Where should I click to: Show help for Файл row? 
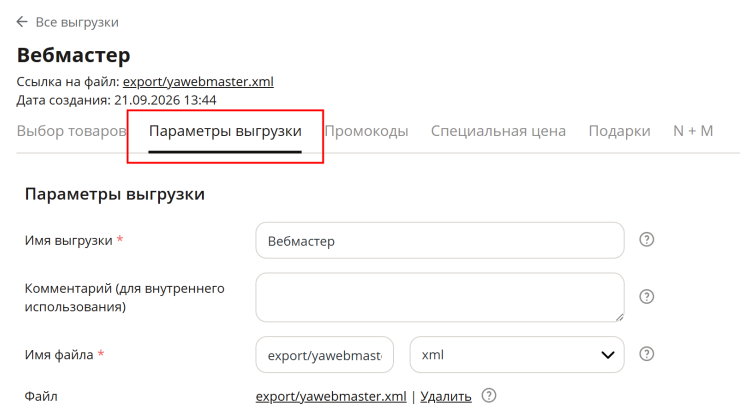pos(489,395)
